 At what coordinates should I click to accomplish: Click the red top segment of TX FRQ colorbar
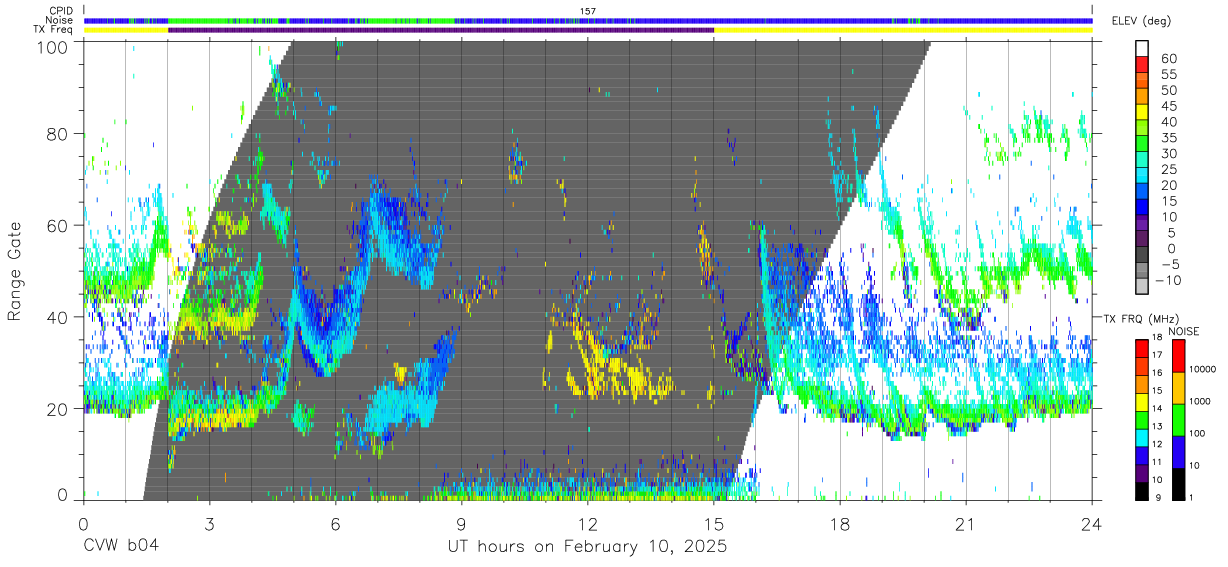point(1142,349)
